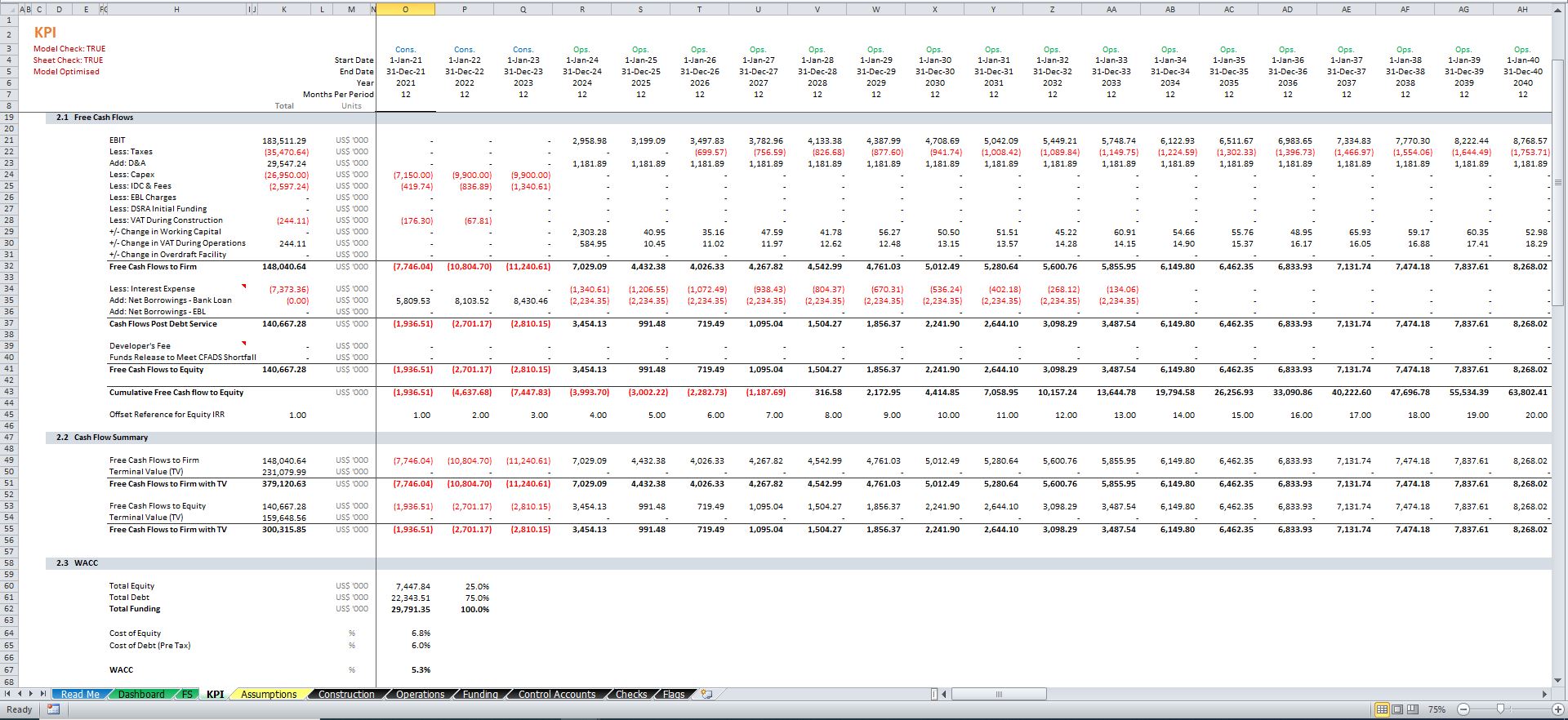
Task: Click 2040 EBIT 8,768.57 cell
Action: 1529,140
